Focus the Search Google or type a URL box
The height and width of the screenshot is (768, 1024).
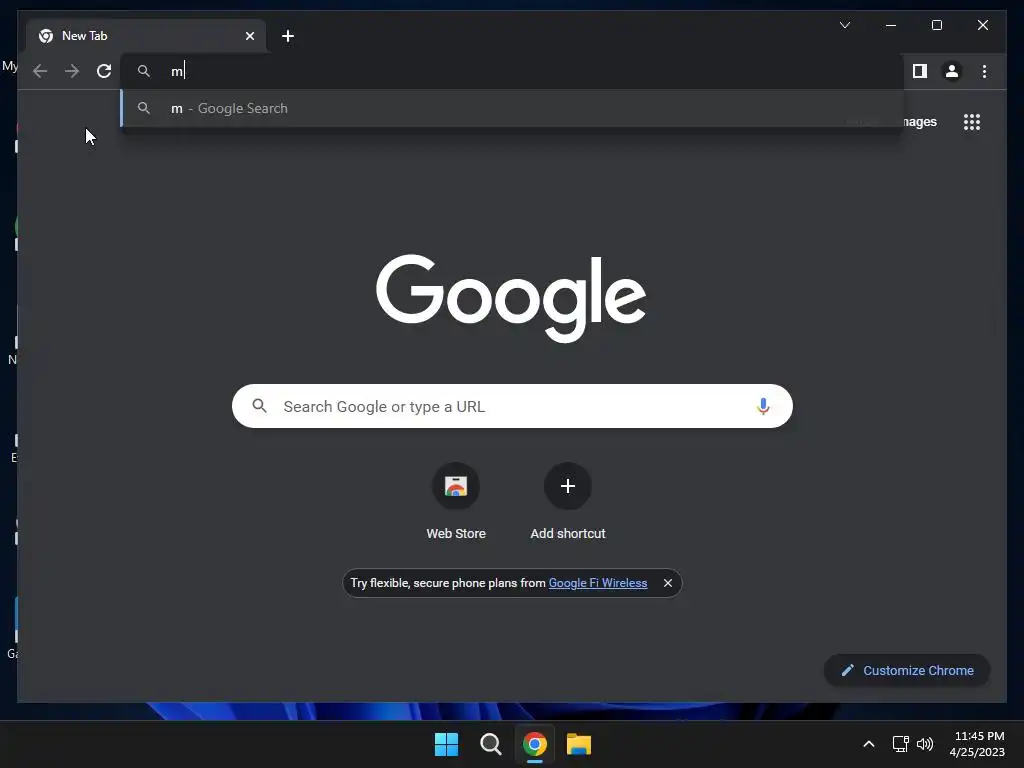(x=512, y=406)
